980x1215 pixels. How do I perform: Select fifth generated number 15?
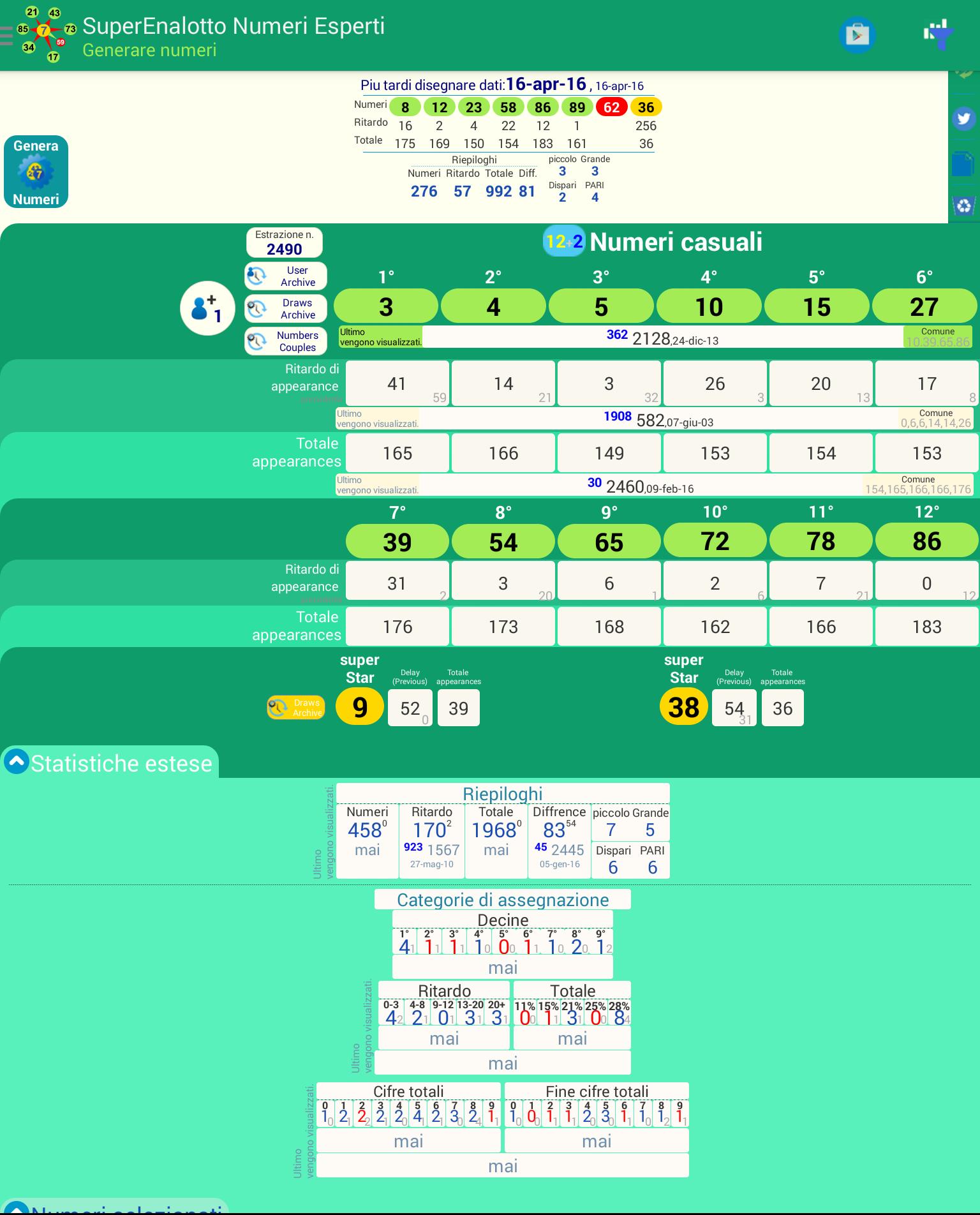(x=817, y=306)
